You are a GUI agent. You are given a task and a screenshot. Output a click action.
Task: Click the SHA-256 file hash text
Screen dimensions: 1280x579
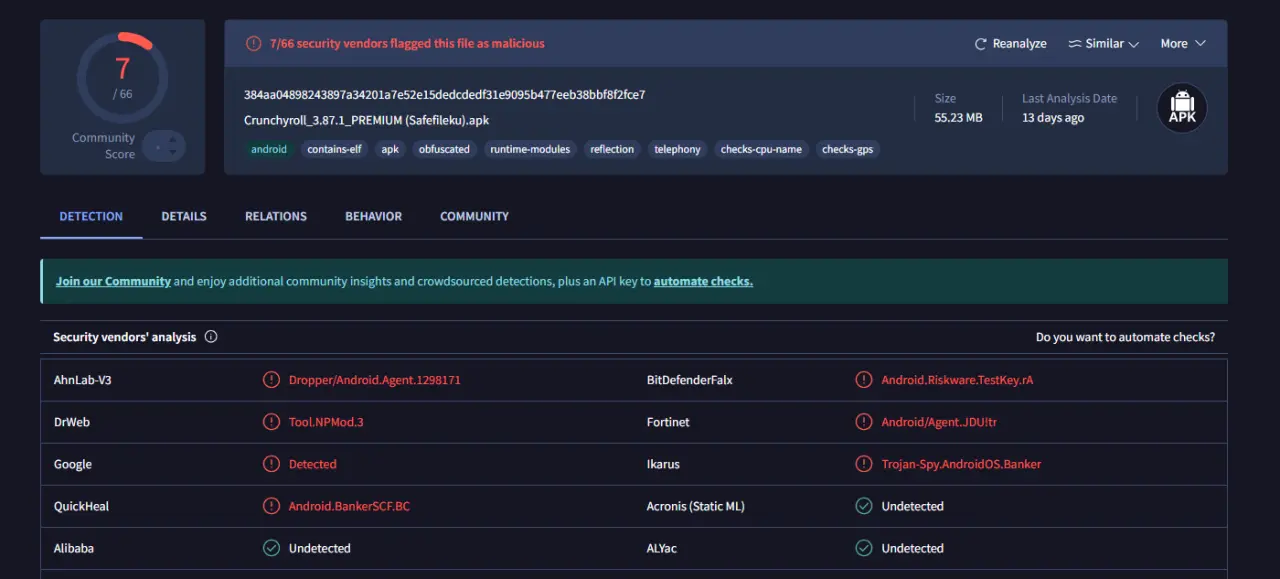444,95
